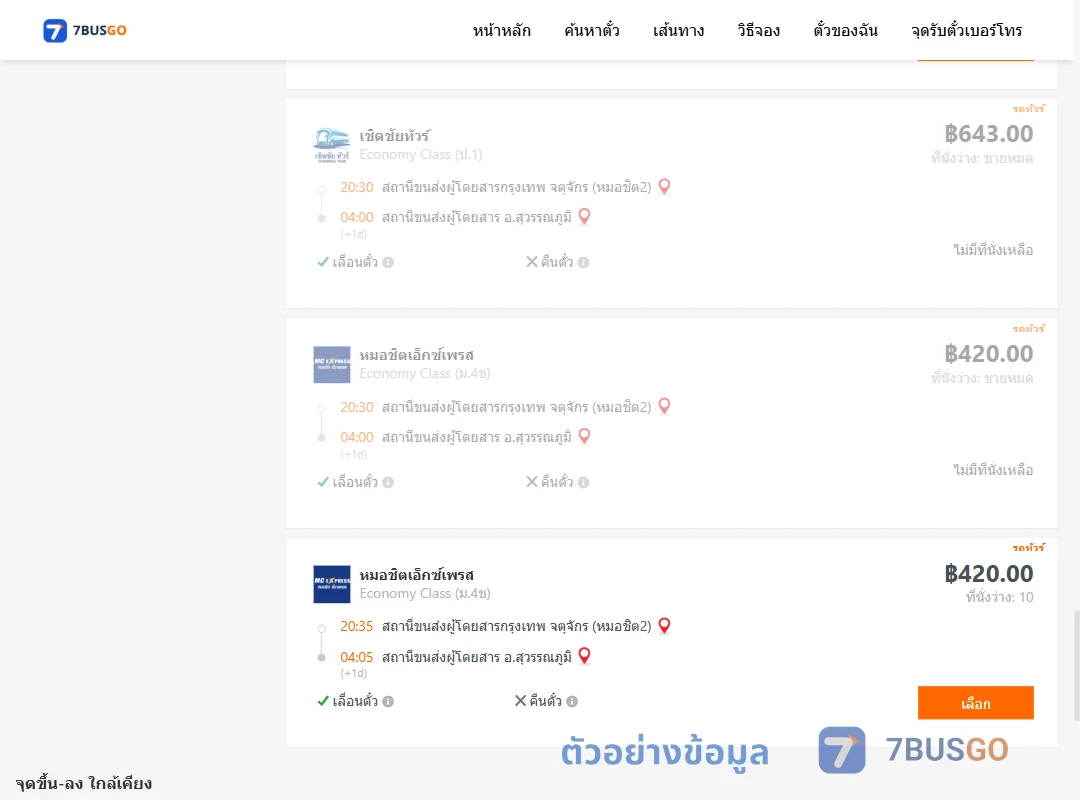This screenshot has height=800, width=1080.
Task: Click the 20:35 departure time
Action: (356, 626)
